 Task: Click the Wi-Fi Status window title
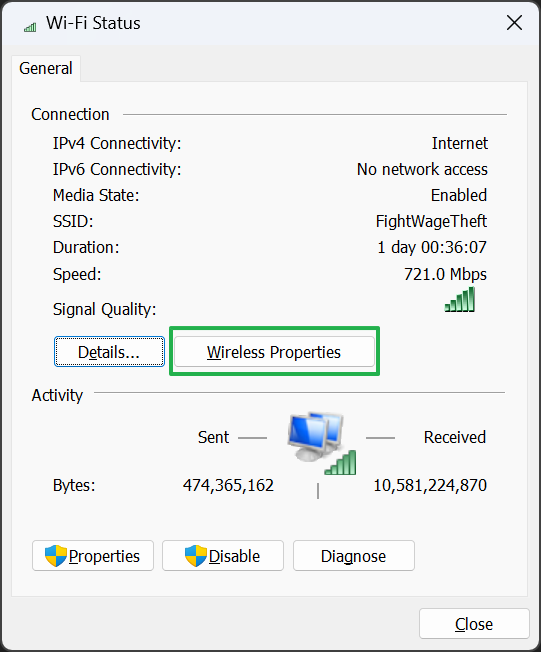coord(93,23)
